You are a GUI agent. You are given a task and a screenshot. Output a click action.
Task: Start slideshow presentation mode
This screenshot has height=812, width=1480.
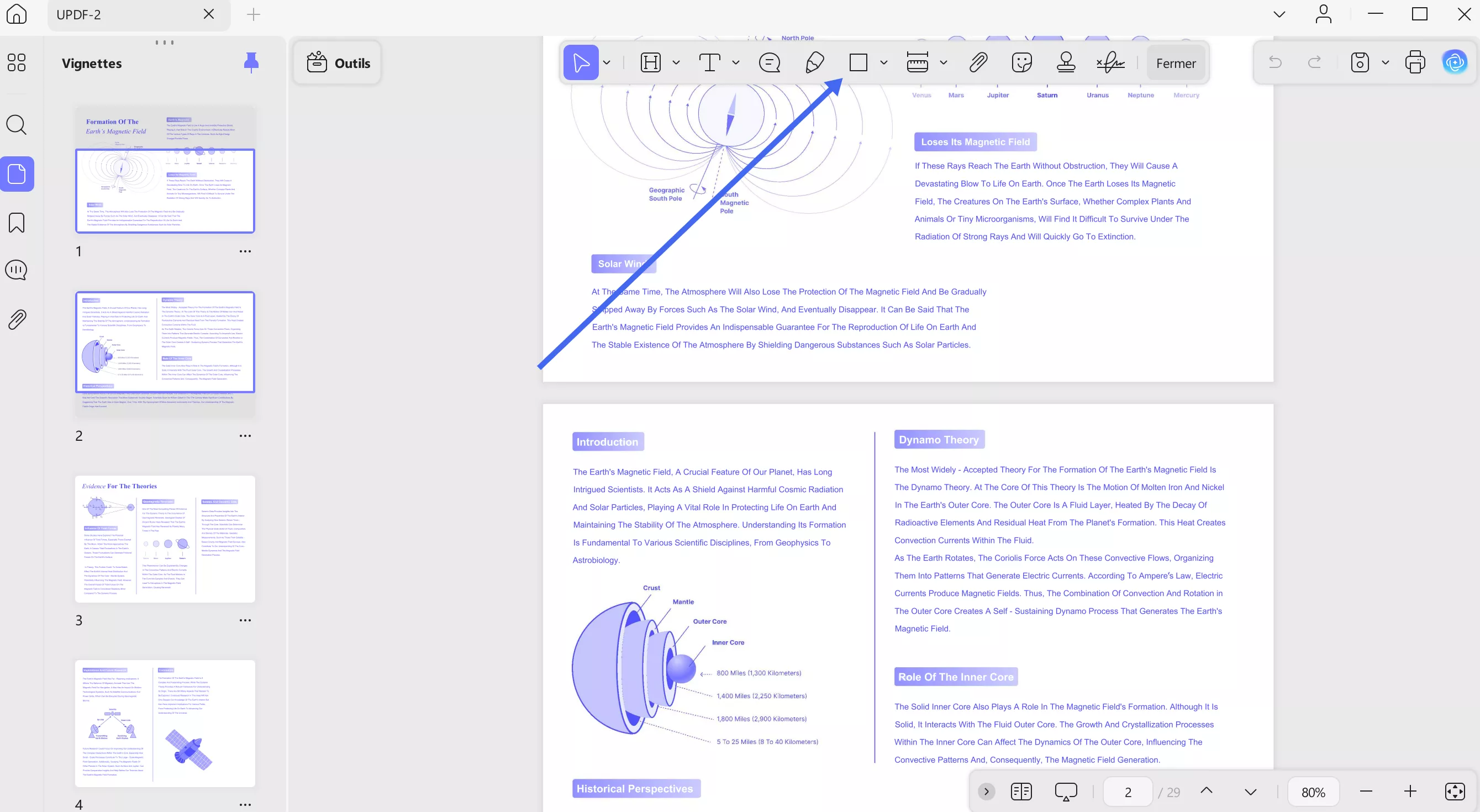[x=1066, y=792]
